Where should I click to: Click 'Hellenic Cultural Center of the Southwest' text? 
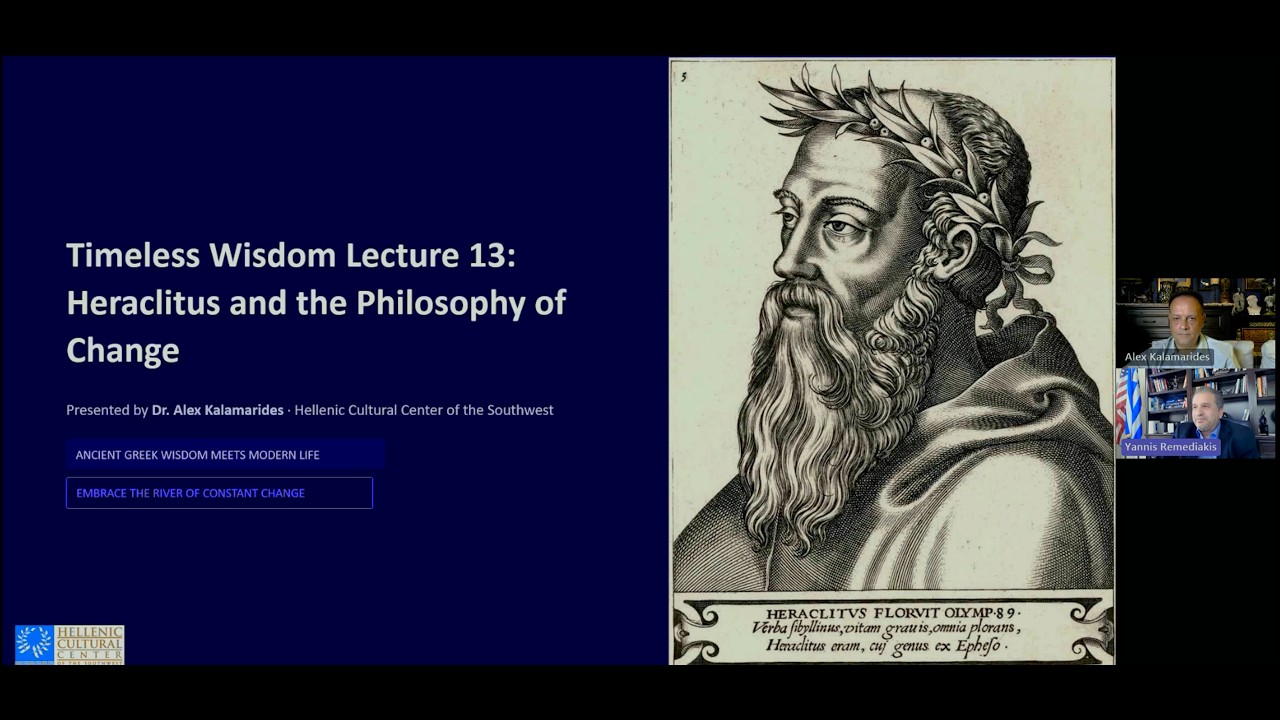coord(424,410)
